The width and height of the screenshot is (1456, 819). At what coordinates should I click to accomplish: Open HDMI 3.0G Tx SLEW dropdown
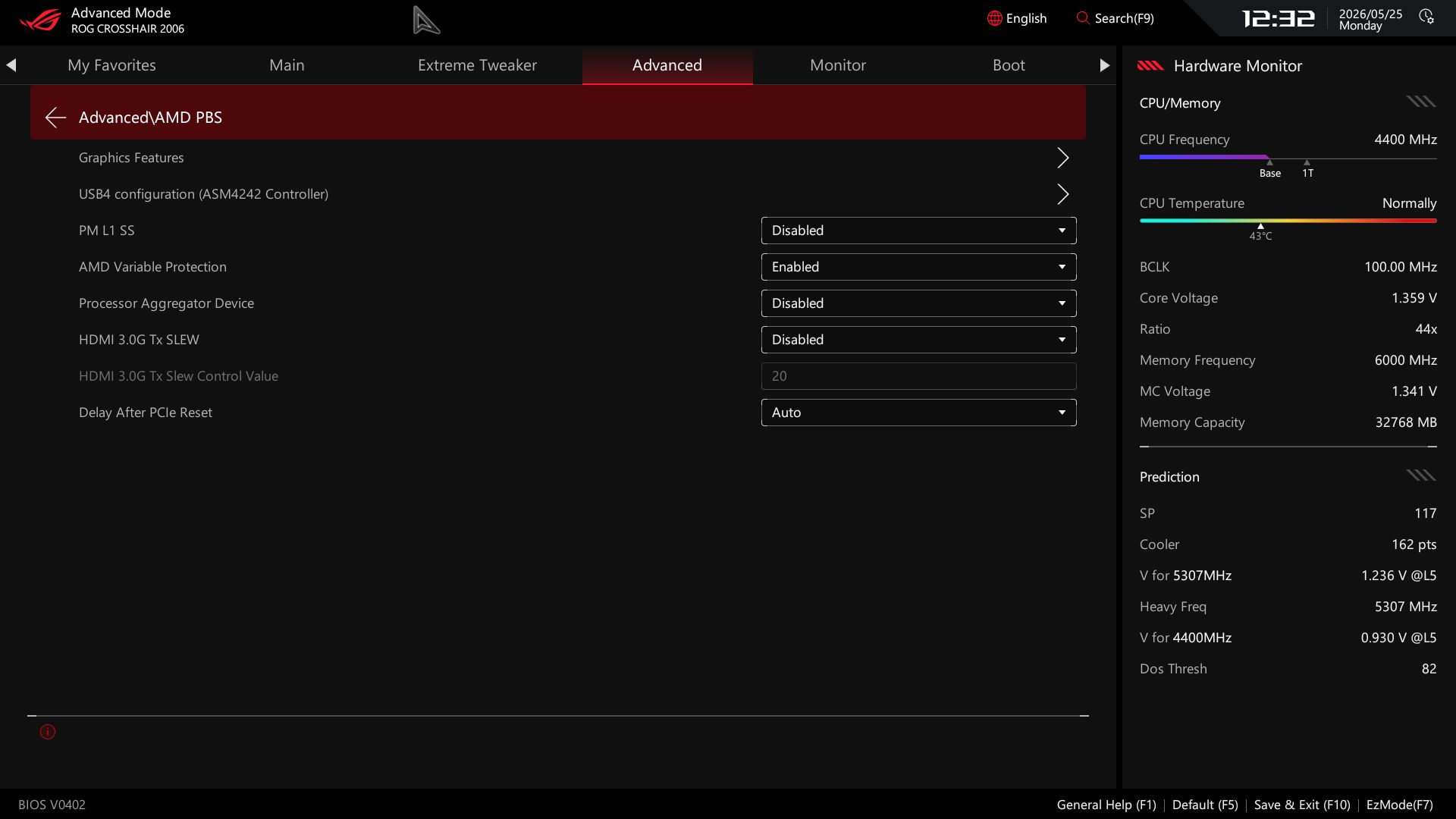pyautogui.click(x=918, y=340)
